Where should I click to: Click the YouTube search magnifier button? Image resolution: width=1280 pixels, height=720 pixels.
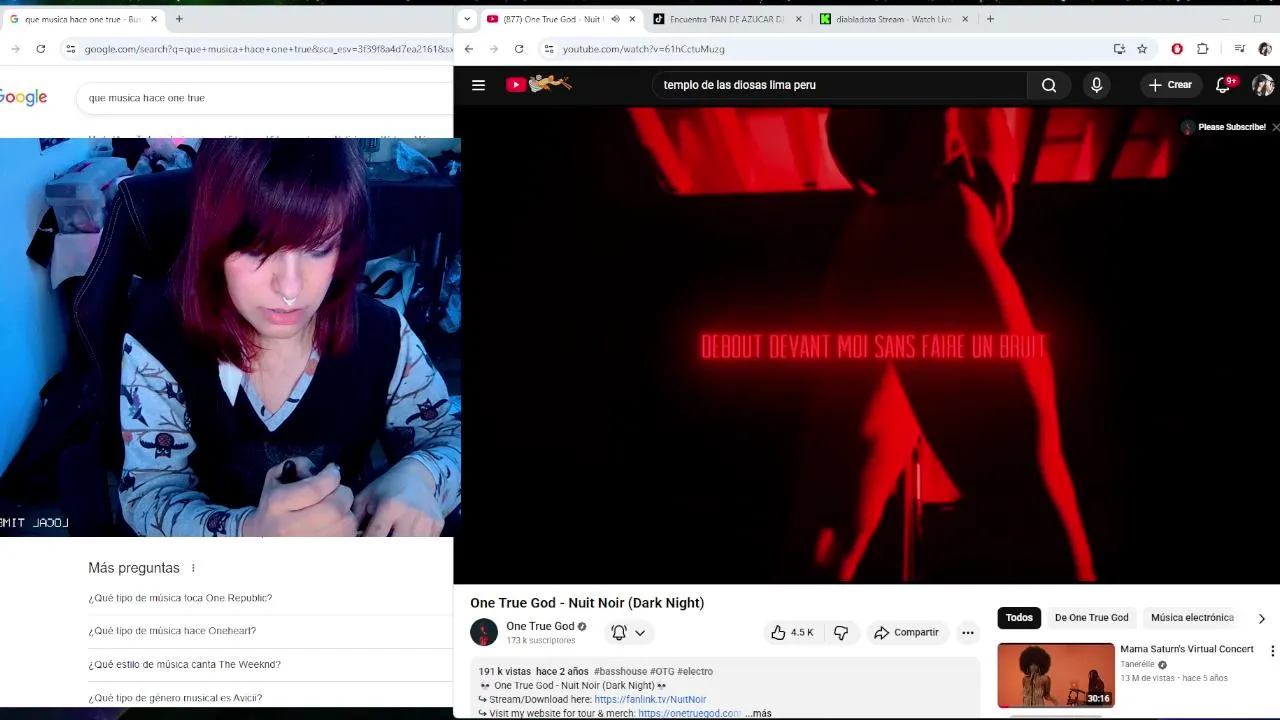[1049, 85]
